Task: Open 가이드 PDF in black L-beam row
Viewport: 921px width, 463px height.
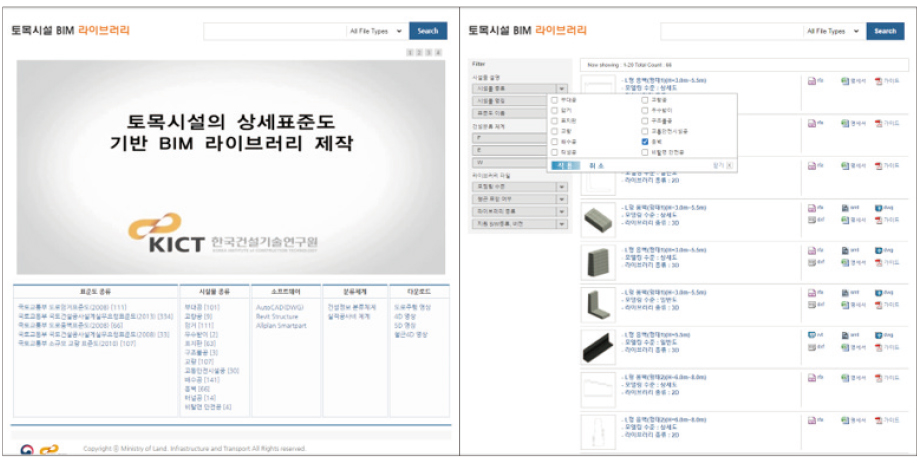Action: [x=887, y=347]
